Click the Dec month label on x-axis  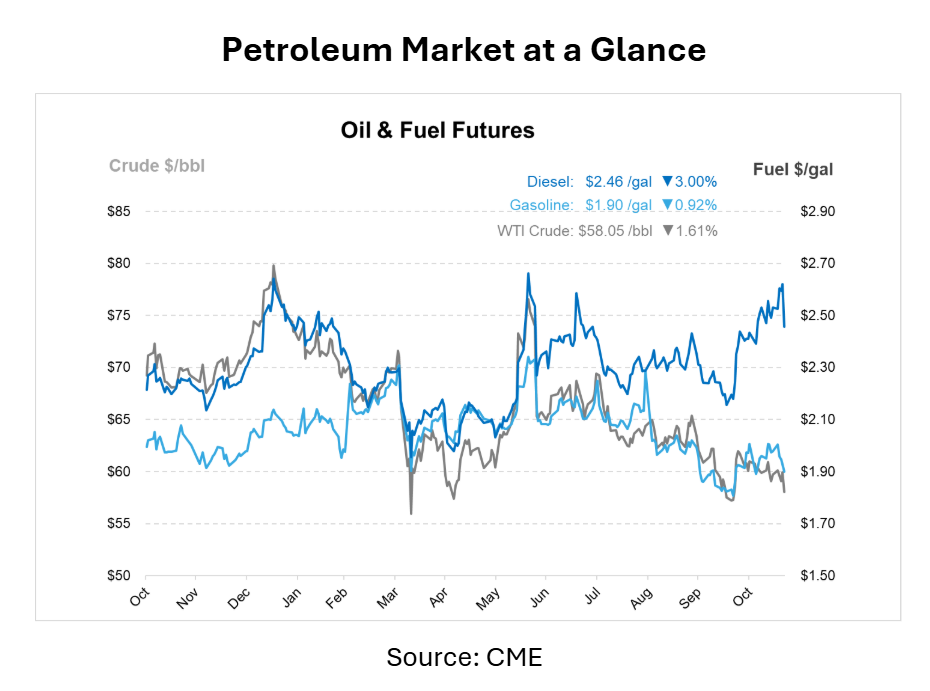point(240,600)
